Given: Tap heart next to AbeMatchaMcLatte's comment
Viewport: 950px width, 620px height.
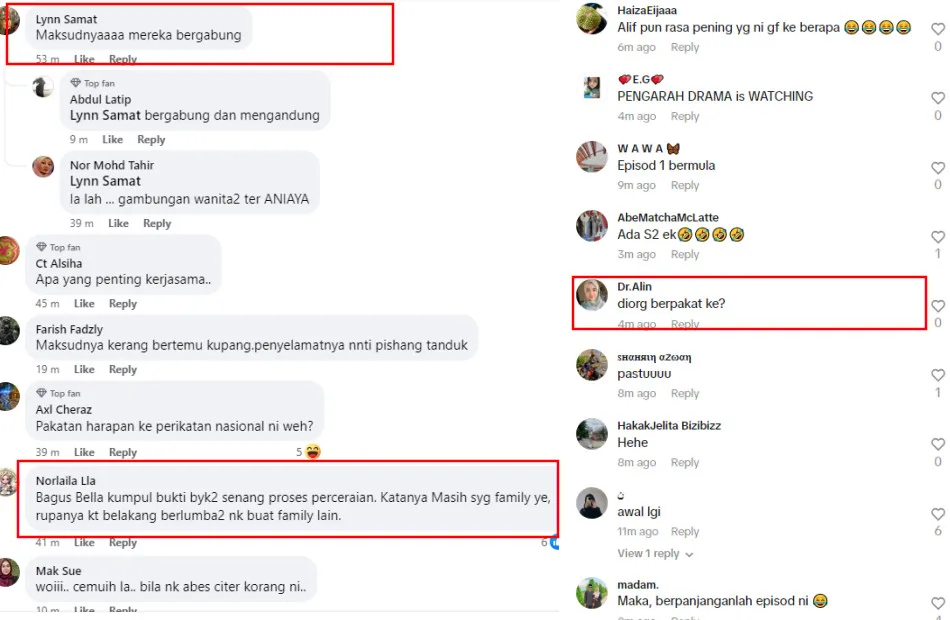Looking at the screenshot, I should 938,236.
